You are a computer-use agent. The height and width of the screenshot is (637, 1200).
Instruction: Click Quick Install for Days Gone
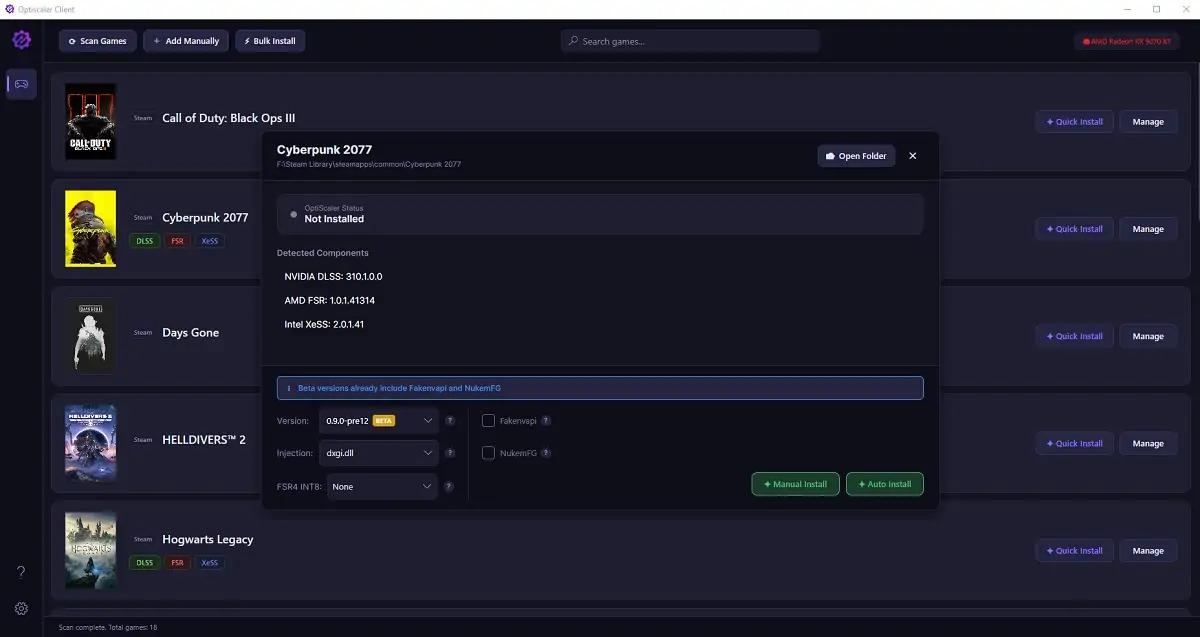(x=1074, y=336)
